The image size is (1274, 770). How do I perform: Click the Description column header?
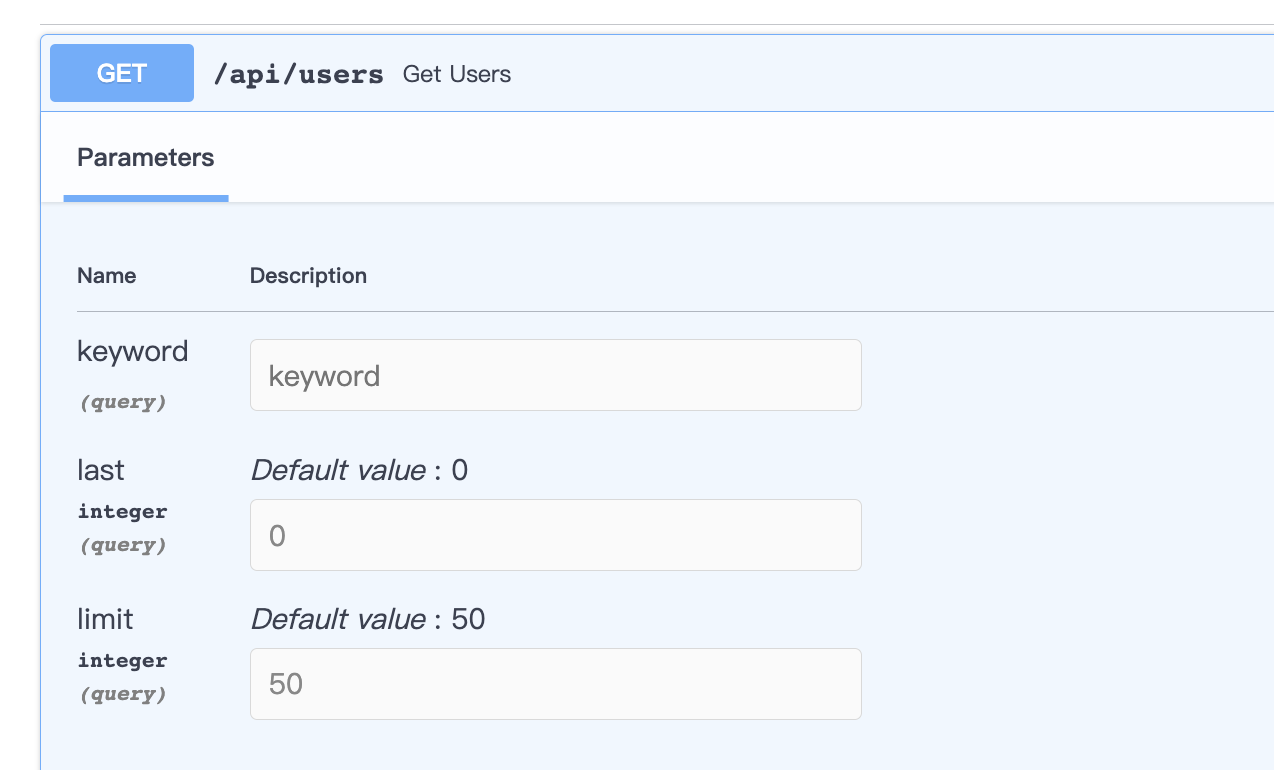(308, 276)
